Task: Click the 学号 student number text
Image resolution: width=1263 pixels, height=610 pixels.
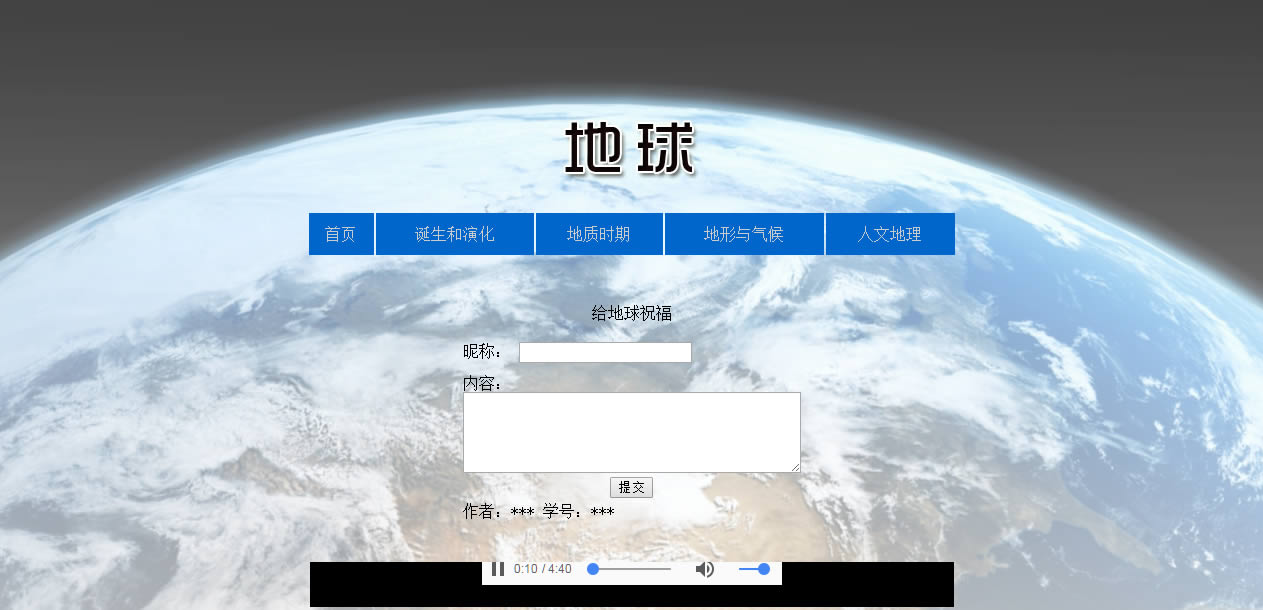Action: click(579, 512)
